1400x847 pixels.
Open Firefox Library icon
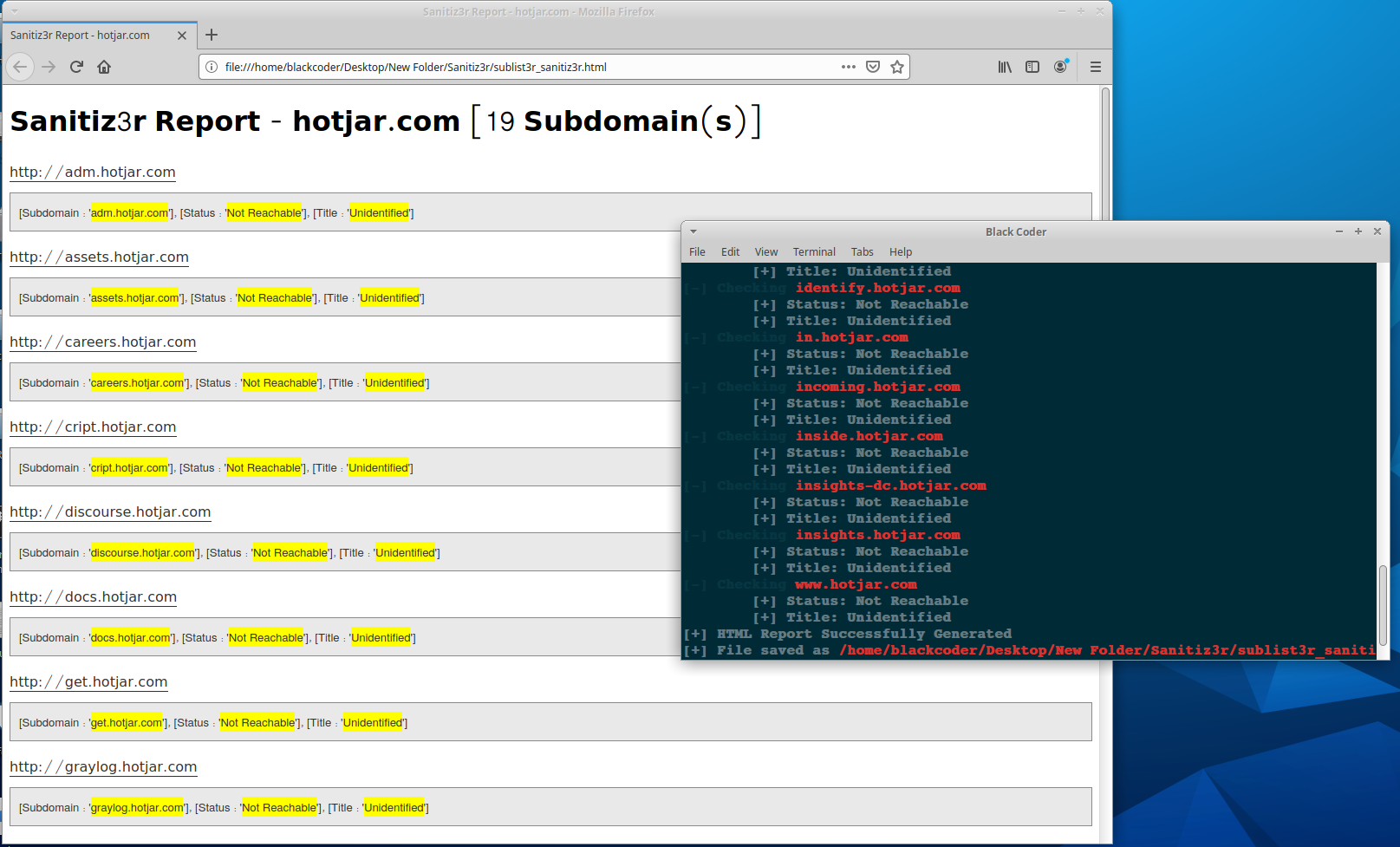click(x=1005, y=67)
